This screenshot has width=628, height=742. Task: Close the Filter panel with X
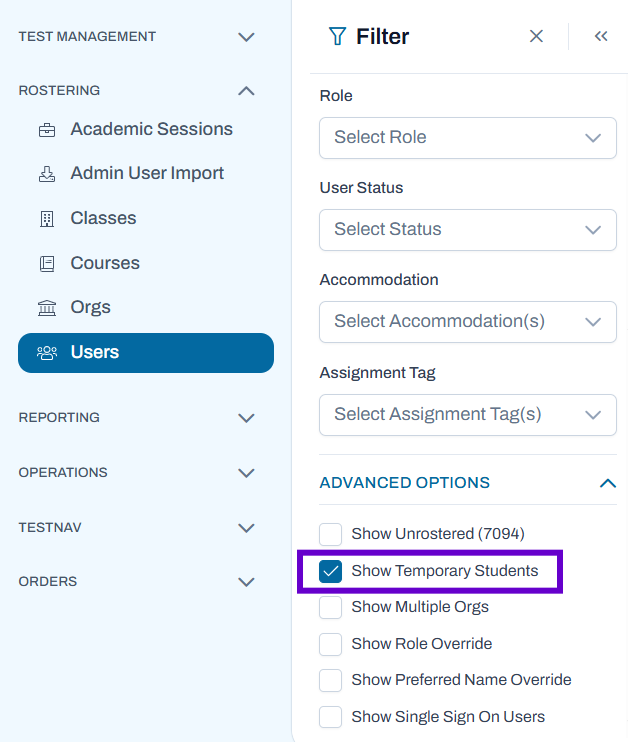pos(536,36)
